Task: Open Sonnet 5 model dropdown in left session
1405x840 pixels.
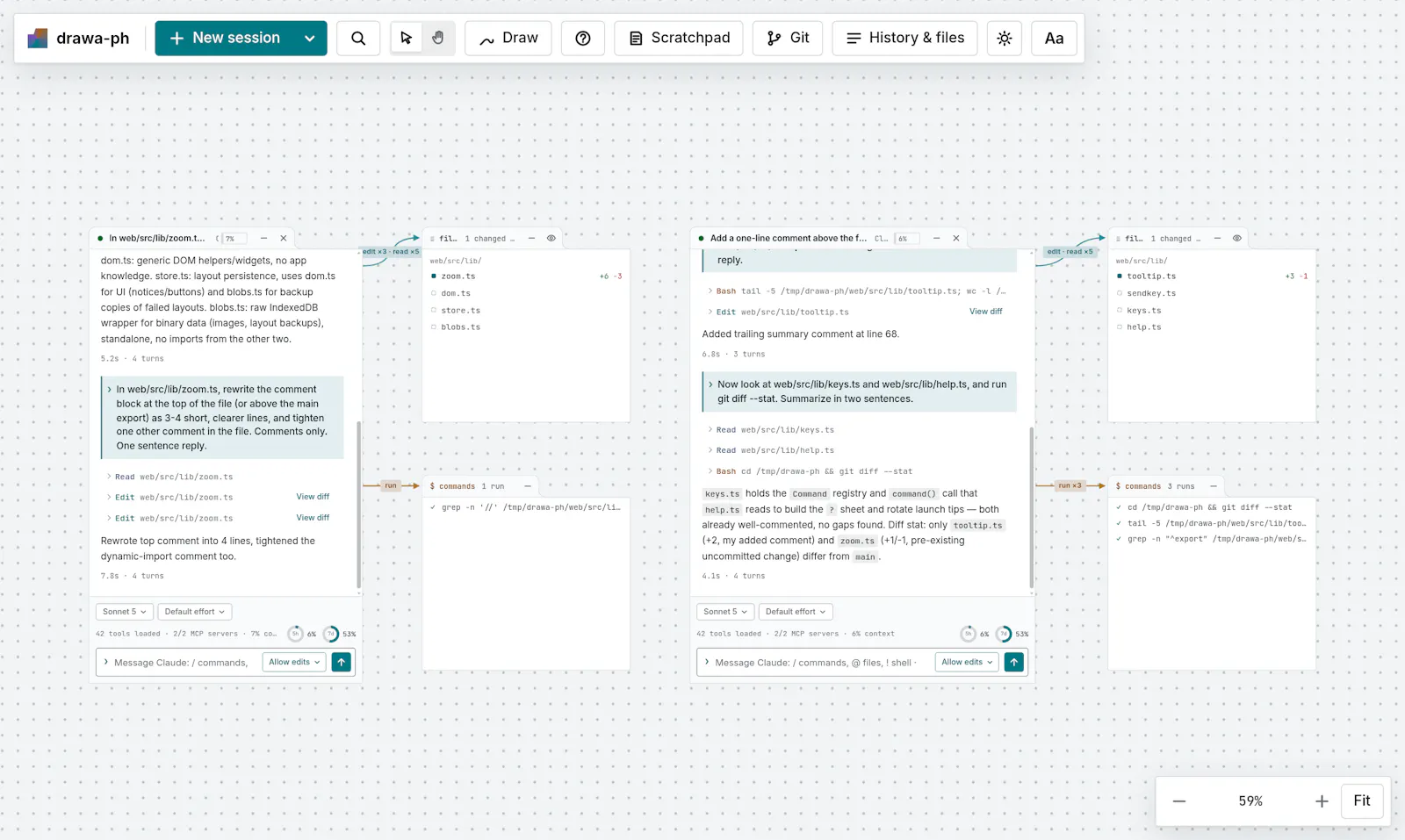Action: (x=124, y=612)
